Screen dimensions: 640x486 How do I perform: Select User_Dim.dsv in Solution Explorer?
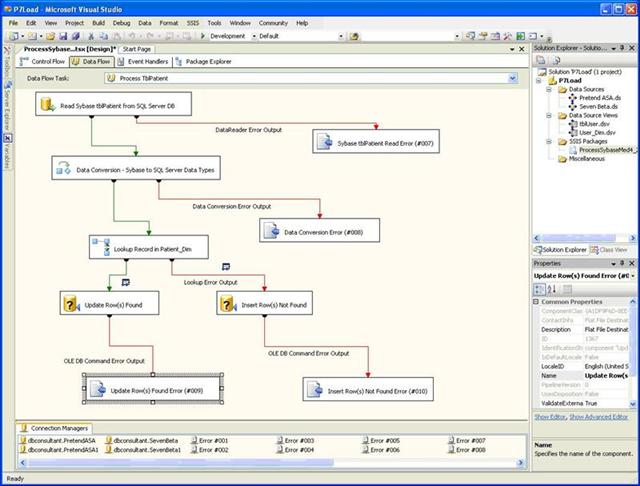(x=592, y=133)
